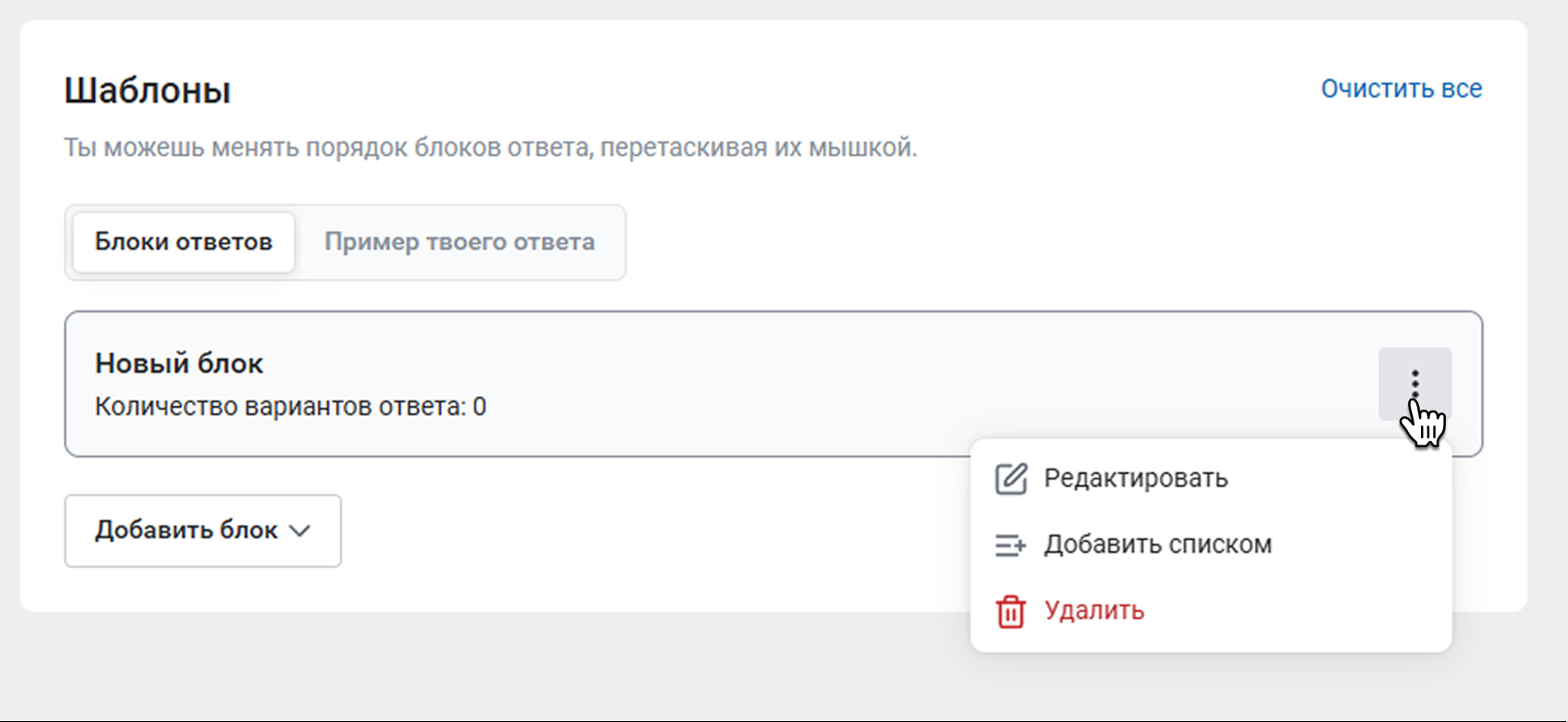This screenshot has width=1568, height=722.
Task: Click the add-list icon with plus sign
Action: pyautogui.click(x=1011, y=546)
